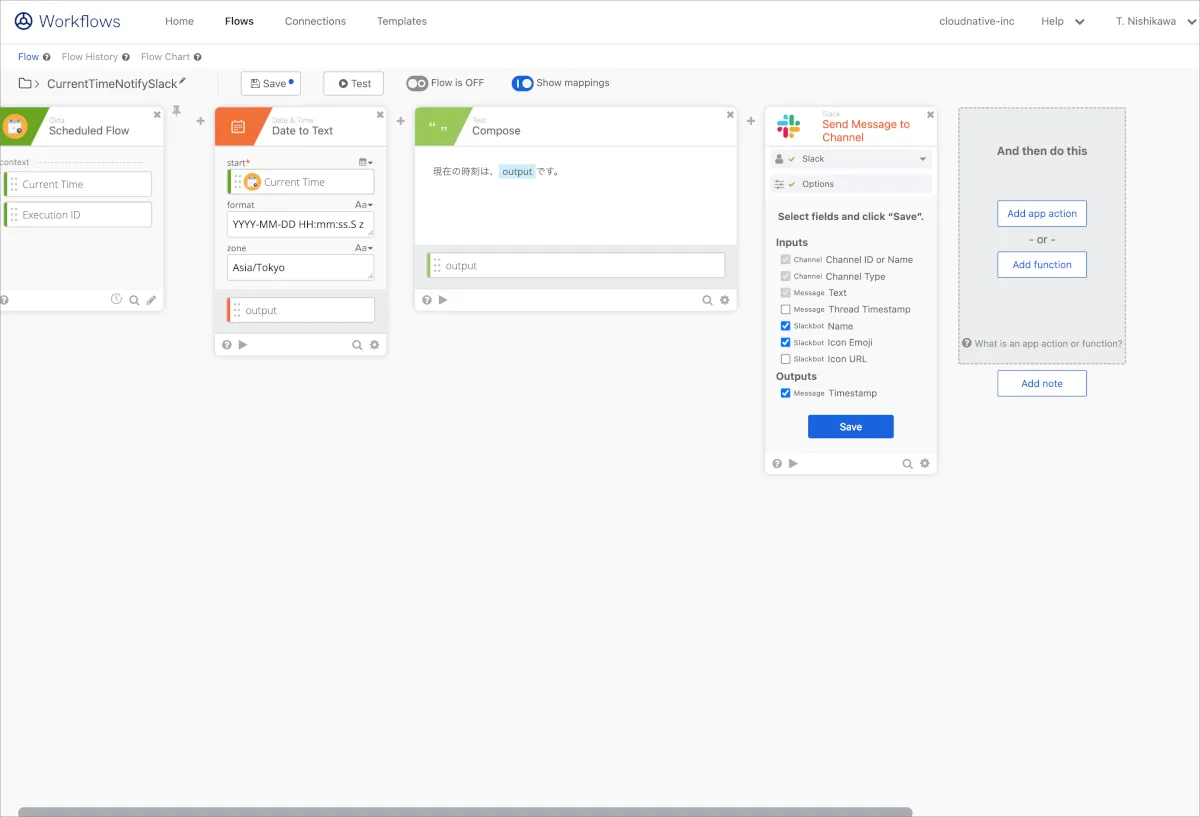Disable the Show mappings toggle
The width and height of the screenshot is (1200, 817).
coord(522,84)
